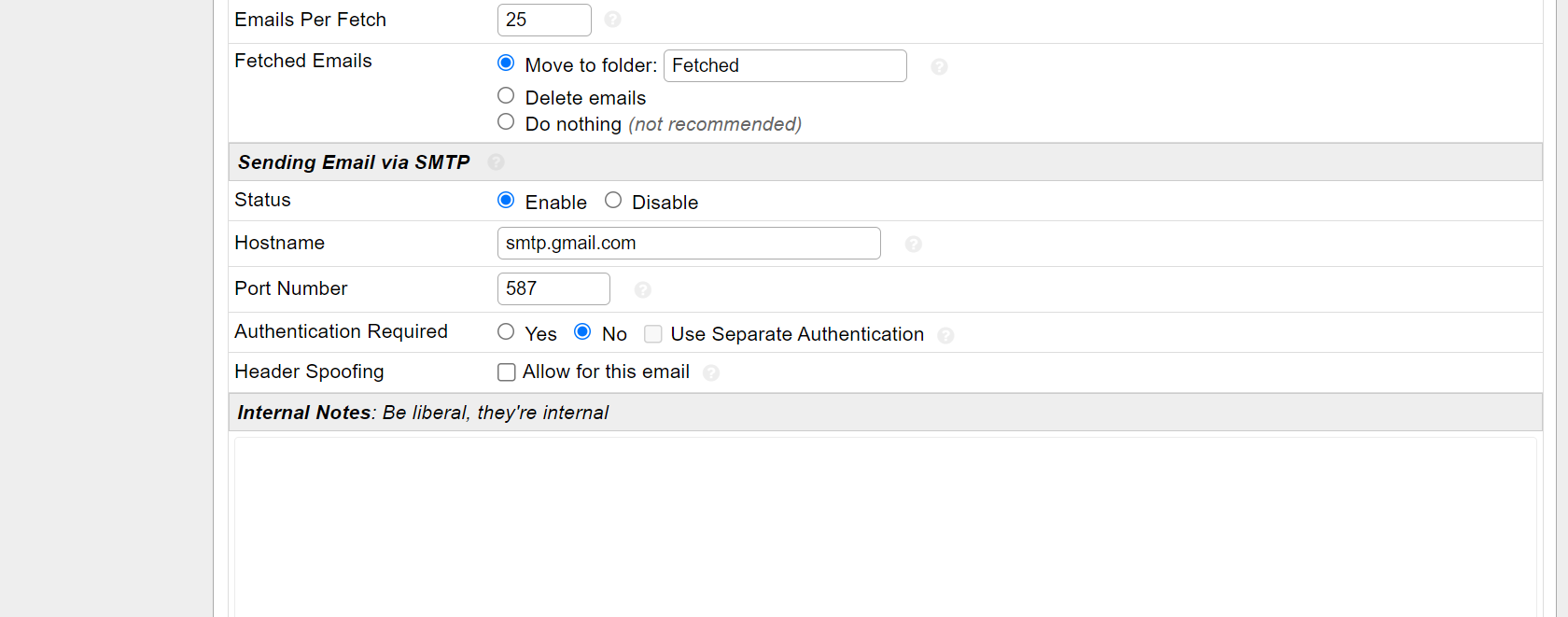
Task: Select the Delete emails option
Action: [506, 95]
